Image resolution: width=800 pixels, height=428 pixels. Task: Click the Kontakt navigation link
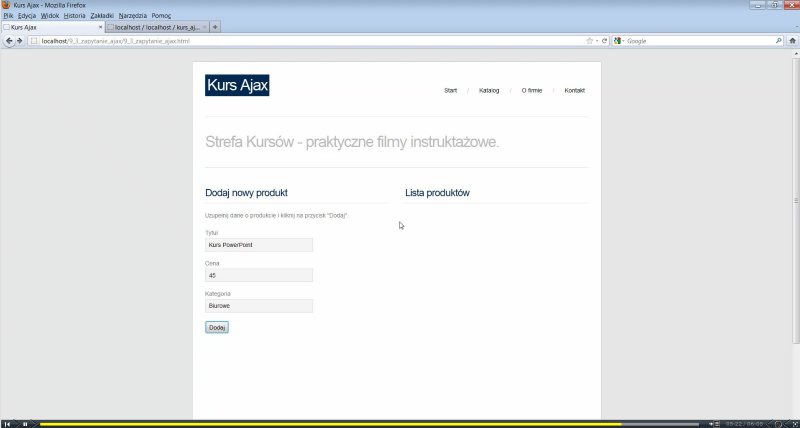coord(574,91)
